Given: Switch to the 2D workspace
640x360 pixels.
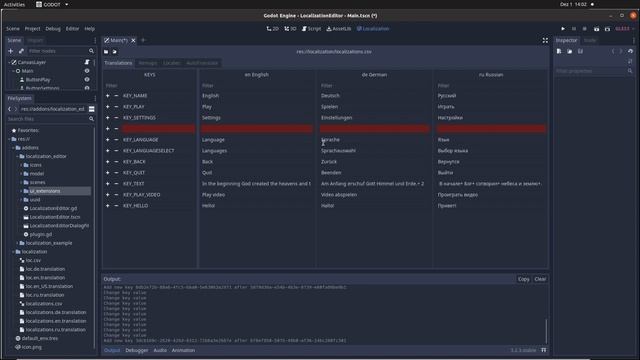Looking at the screenshot, I should (272, 29).
